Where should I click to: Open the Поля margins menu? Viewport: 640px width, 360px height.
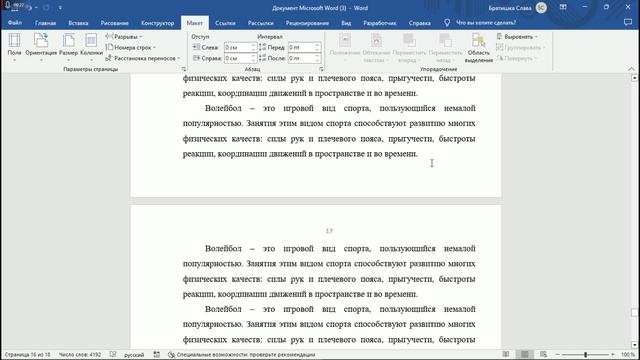(x=14, y=47)
